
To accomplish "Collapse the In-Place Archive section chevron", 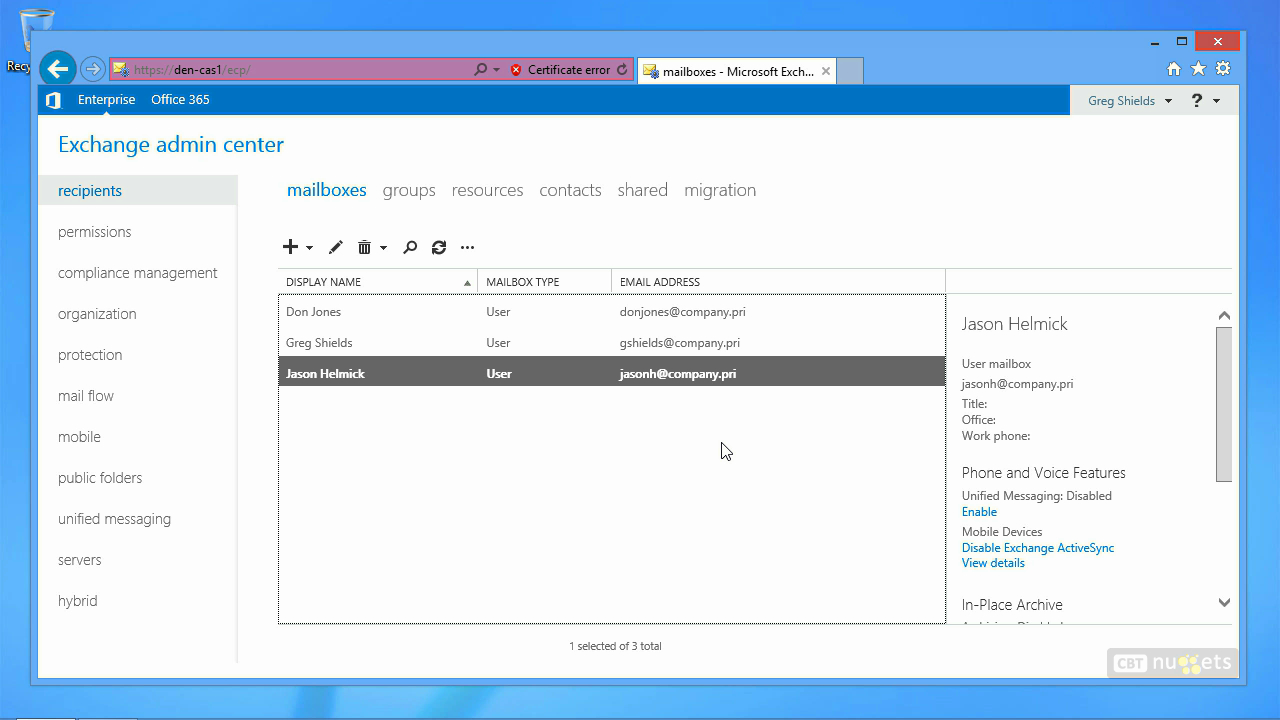I will 1224,603.
